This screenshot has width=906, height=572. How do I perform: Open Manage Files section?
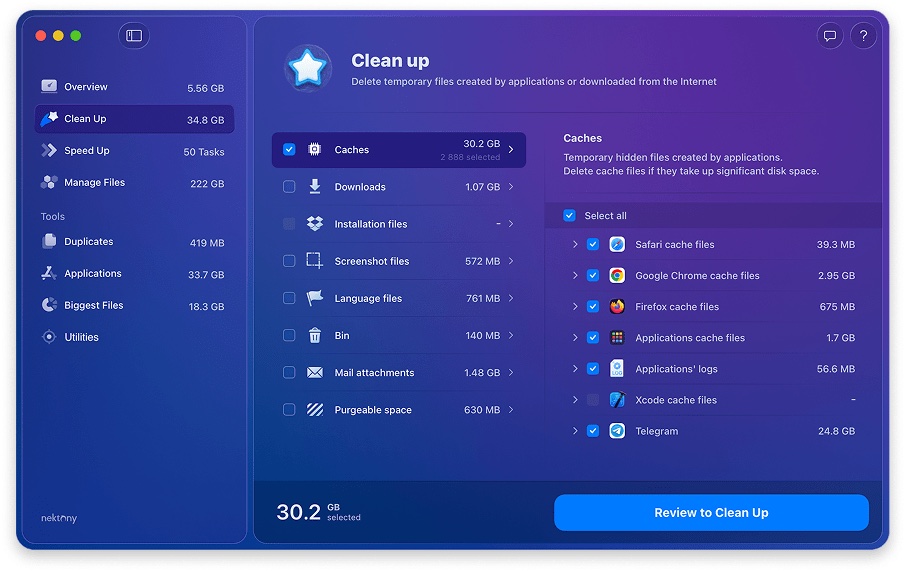(x=134, y=183)
